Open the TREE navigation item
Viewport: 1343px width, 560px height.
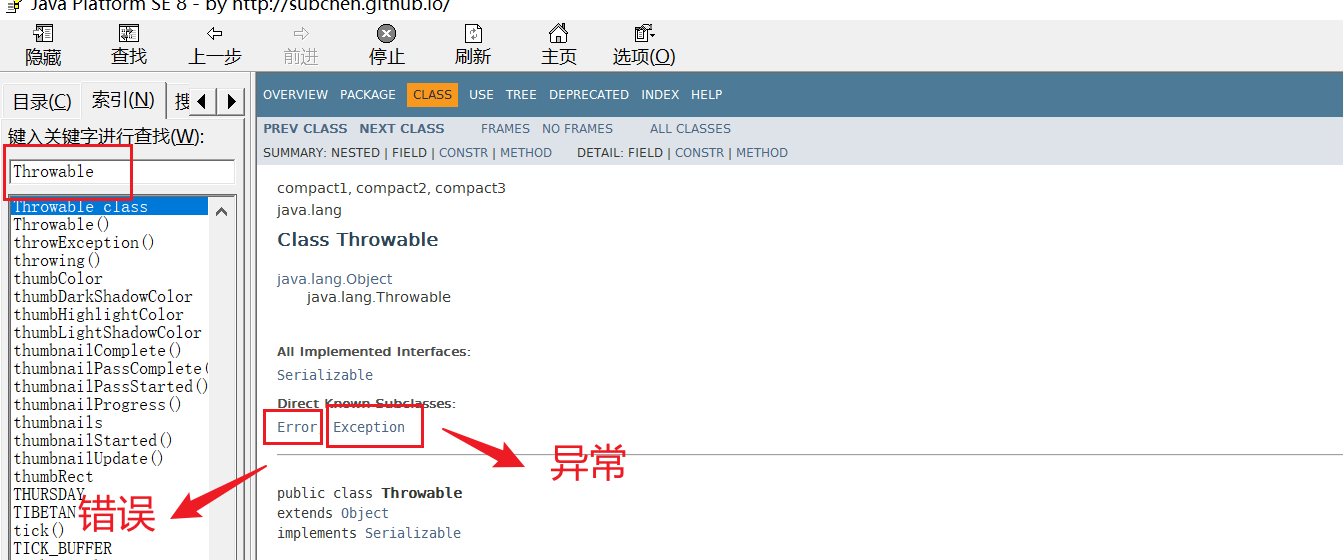(x=521, y=95)
